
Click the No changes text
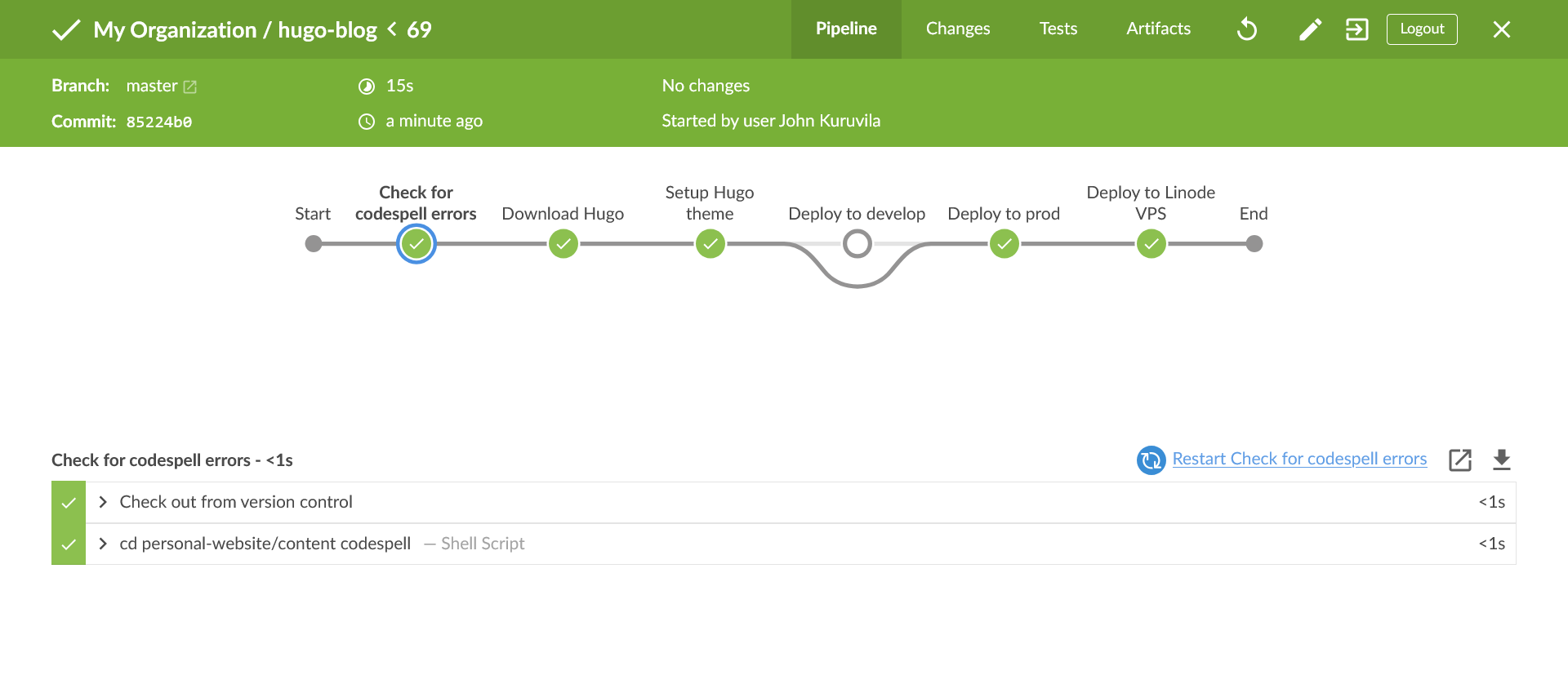(x=706, y=86)
